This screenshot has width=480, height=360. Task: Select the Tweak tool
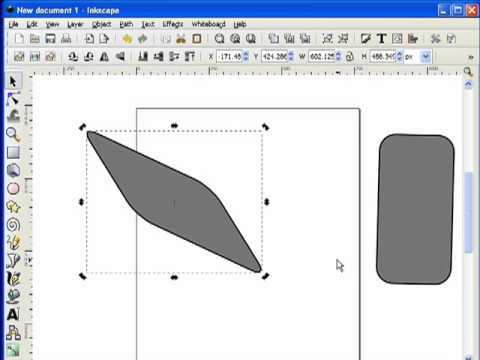coord(13,116)
